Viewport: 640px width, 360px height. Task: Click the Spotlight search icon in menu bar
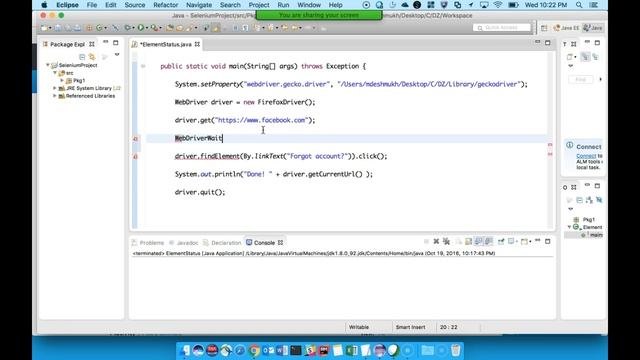pos(579,5)
